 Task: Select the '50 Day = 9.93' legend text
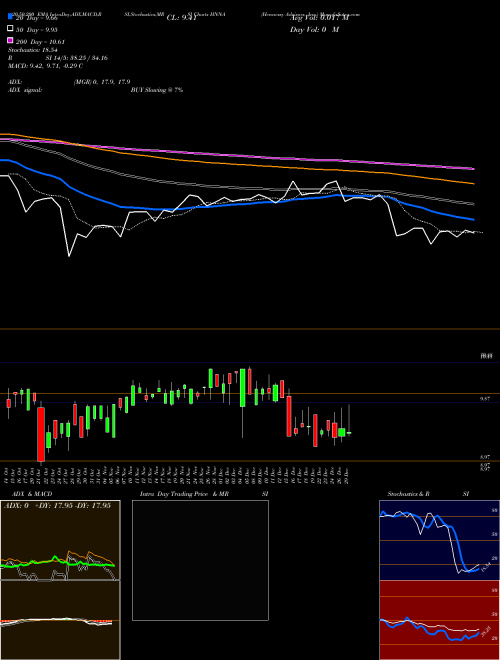pyautogui.click(x=37, y=30)
